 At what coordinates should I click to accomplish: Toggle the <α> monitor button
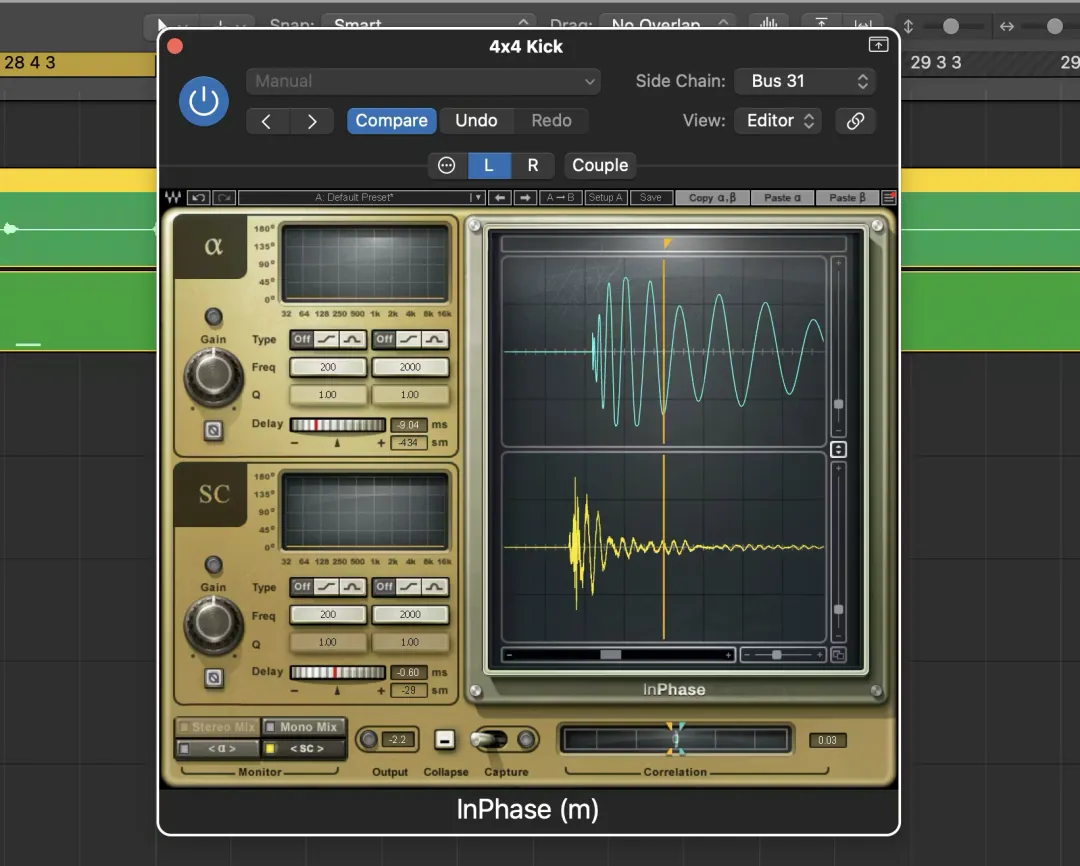(x=218, y=748)
